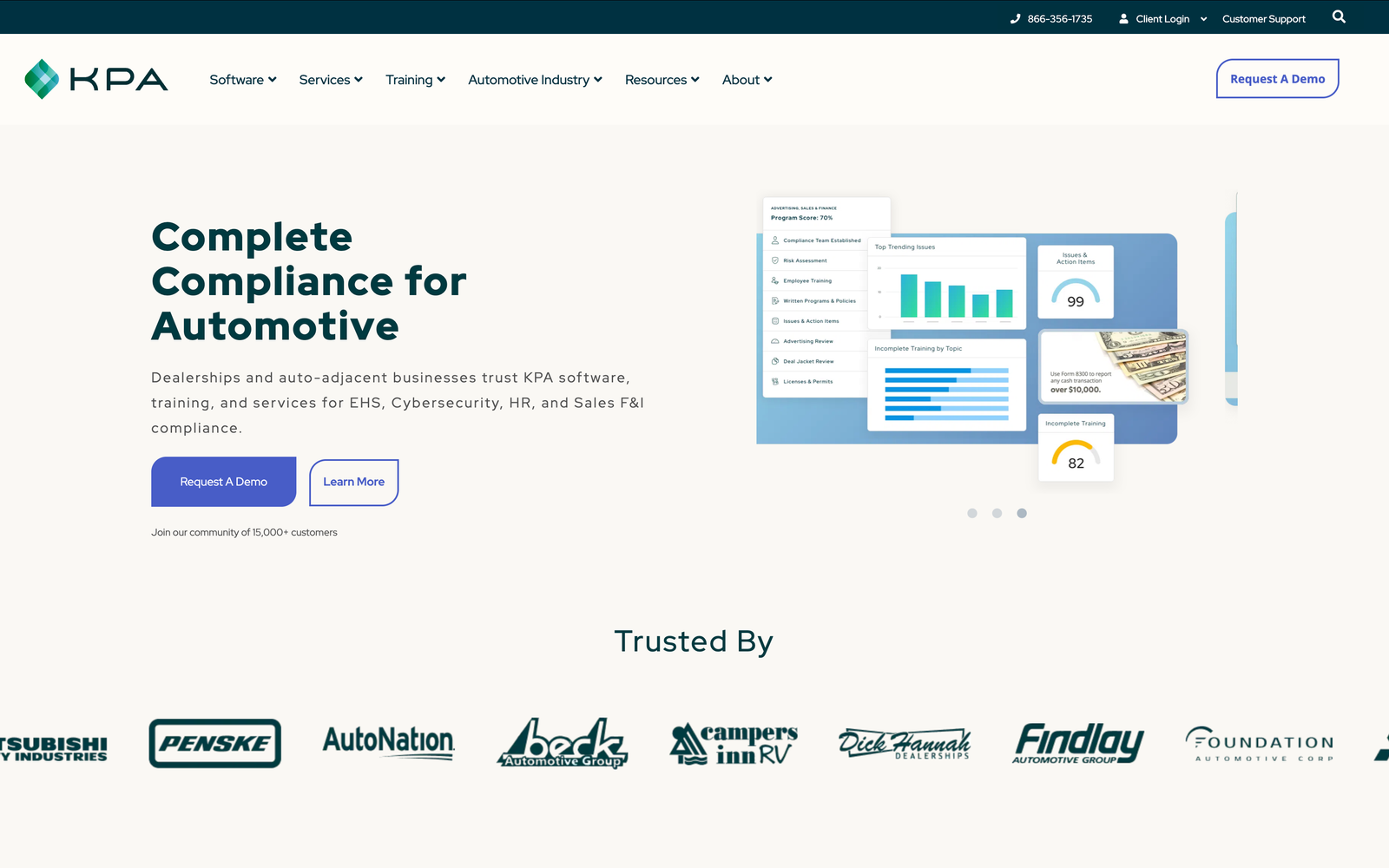Select the third active carousel dot

pyautogui.click(x=1022, y=513)
